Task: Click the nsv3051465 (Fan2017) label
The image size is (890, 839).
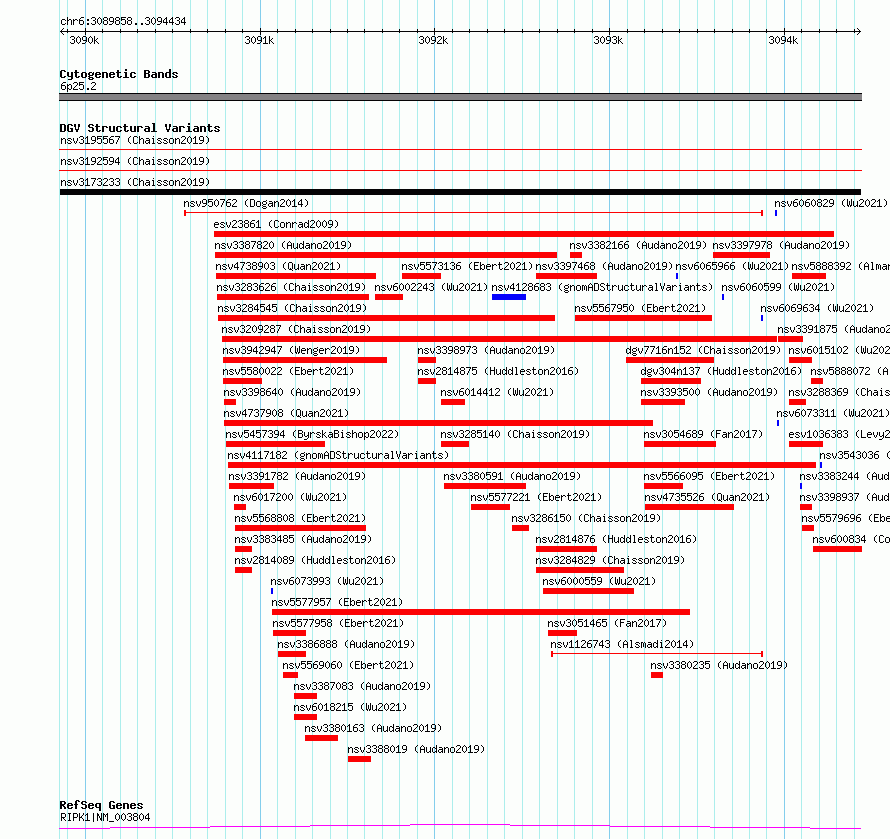Action: [607, 623]
